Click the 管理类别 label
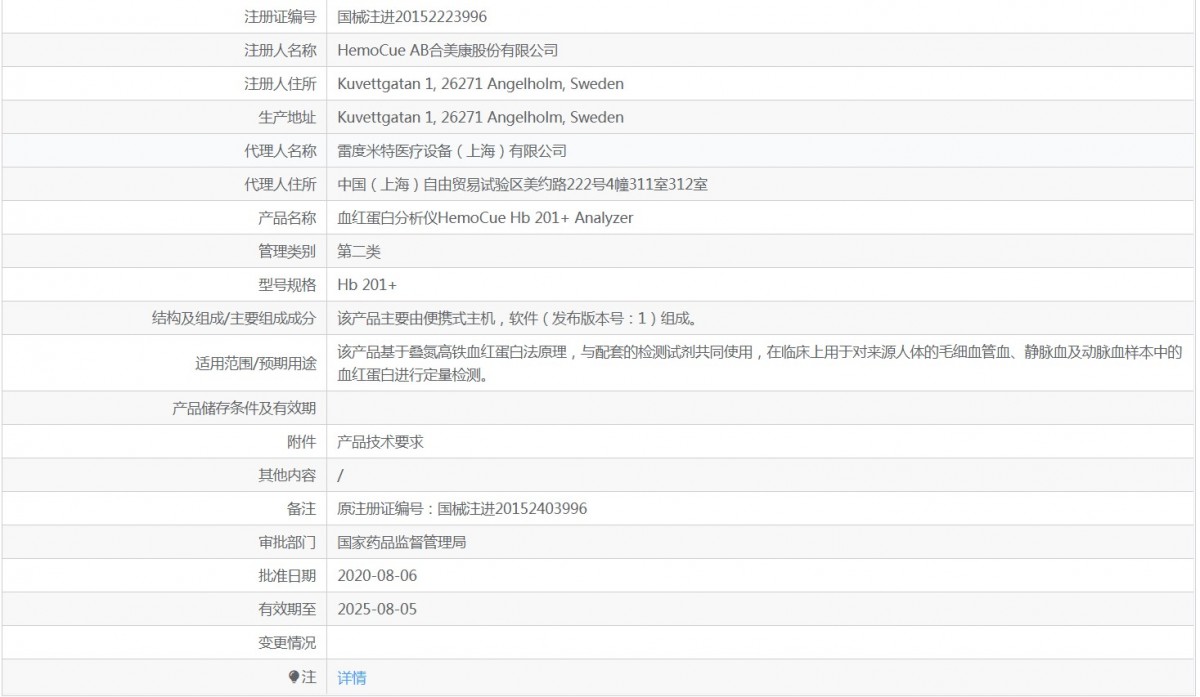 click(287, 251)
